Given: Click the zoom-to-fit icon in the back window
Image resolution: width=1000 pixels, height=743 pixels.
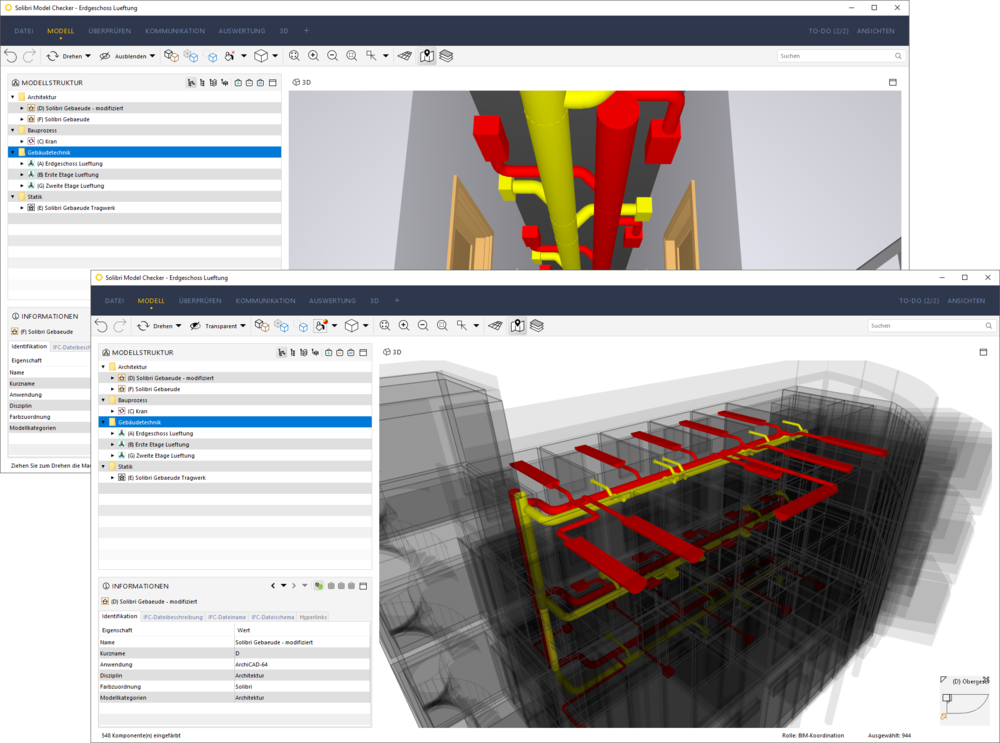Looking at the screenshot, I should (x=294, y=56).
